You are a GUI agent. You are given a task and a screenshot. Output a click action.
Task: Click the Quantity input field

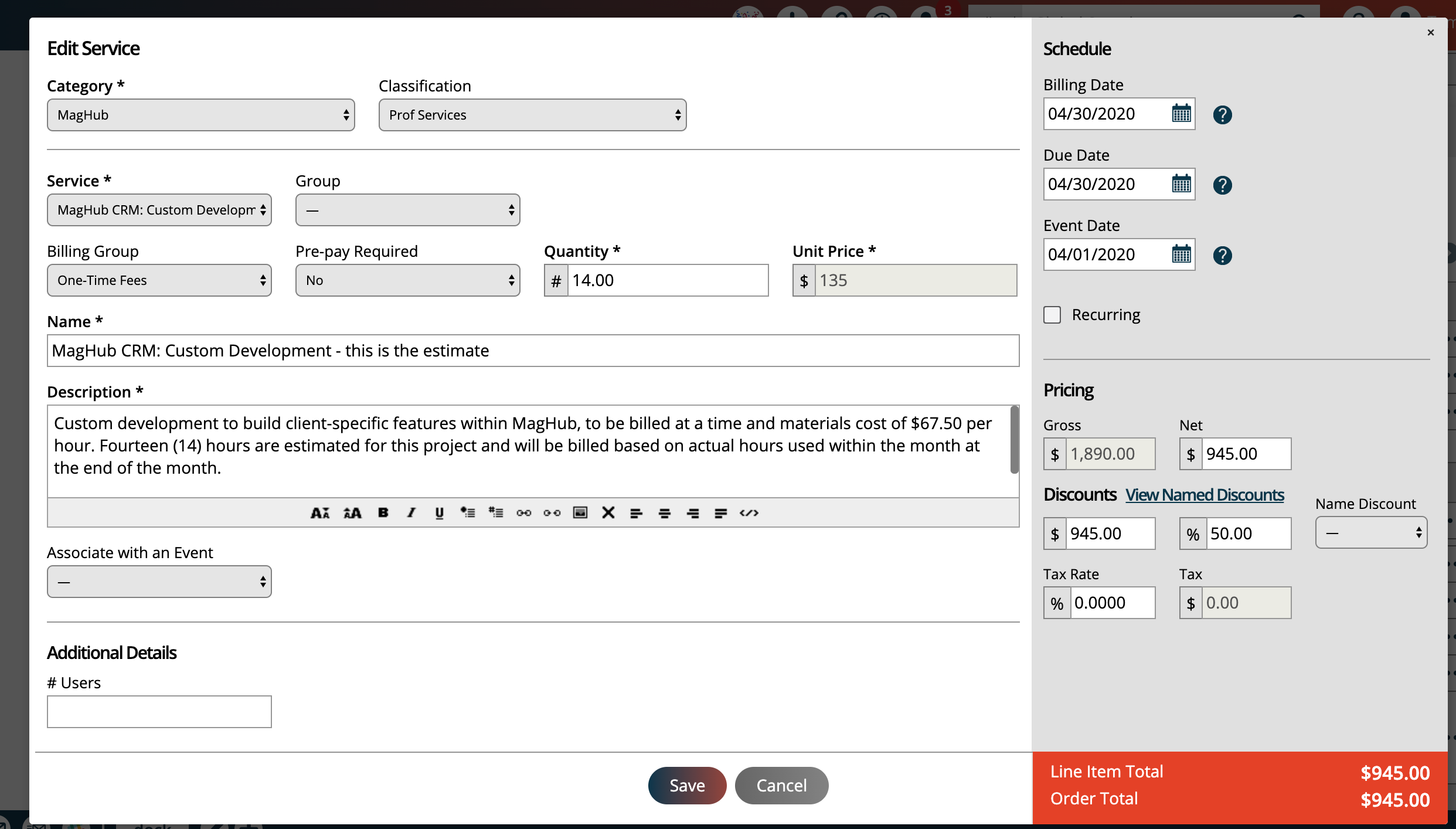(668, 280)
